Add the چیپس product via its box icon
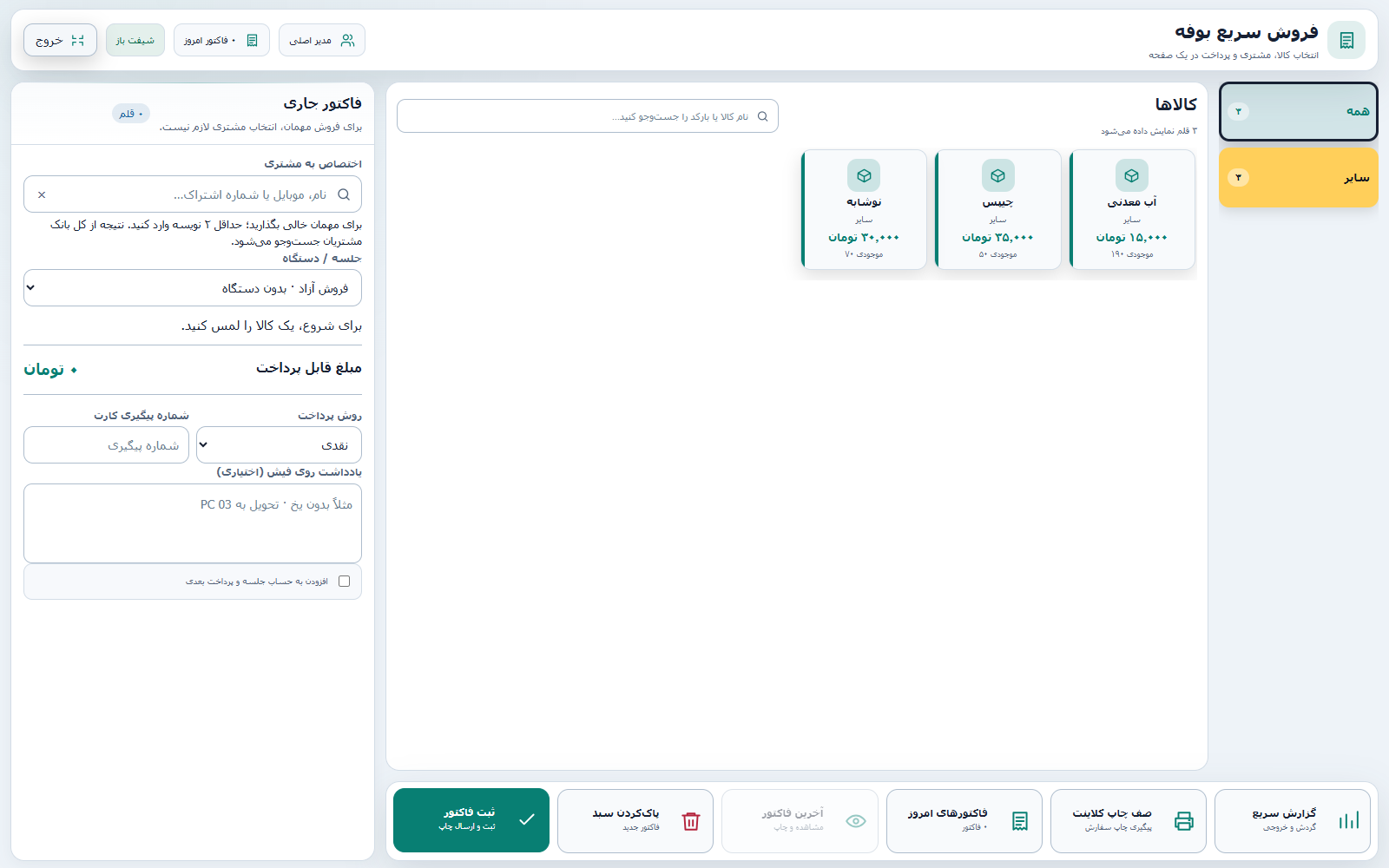The height and width of the screenshot is (868, 1389). [x=998, y=175]
